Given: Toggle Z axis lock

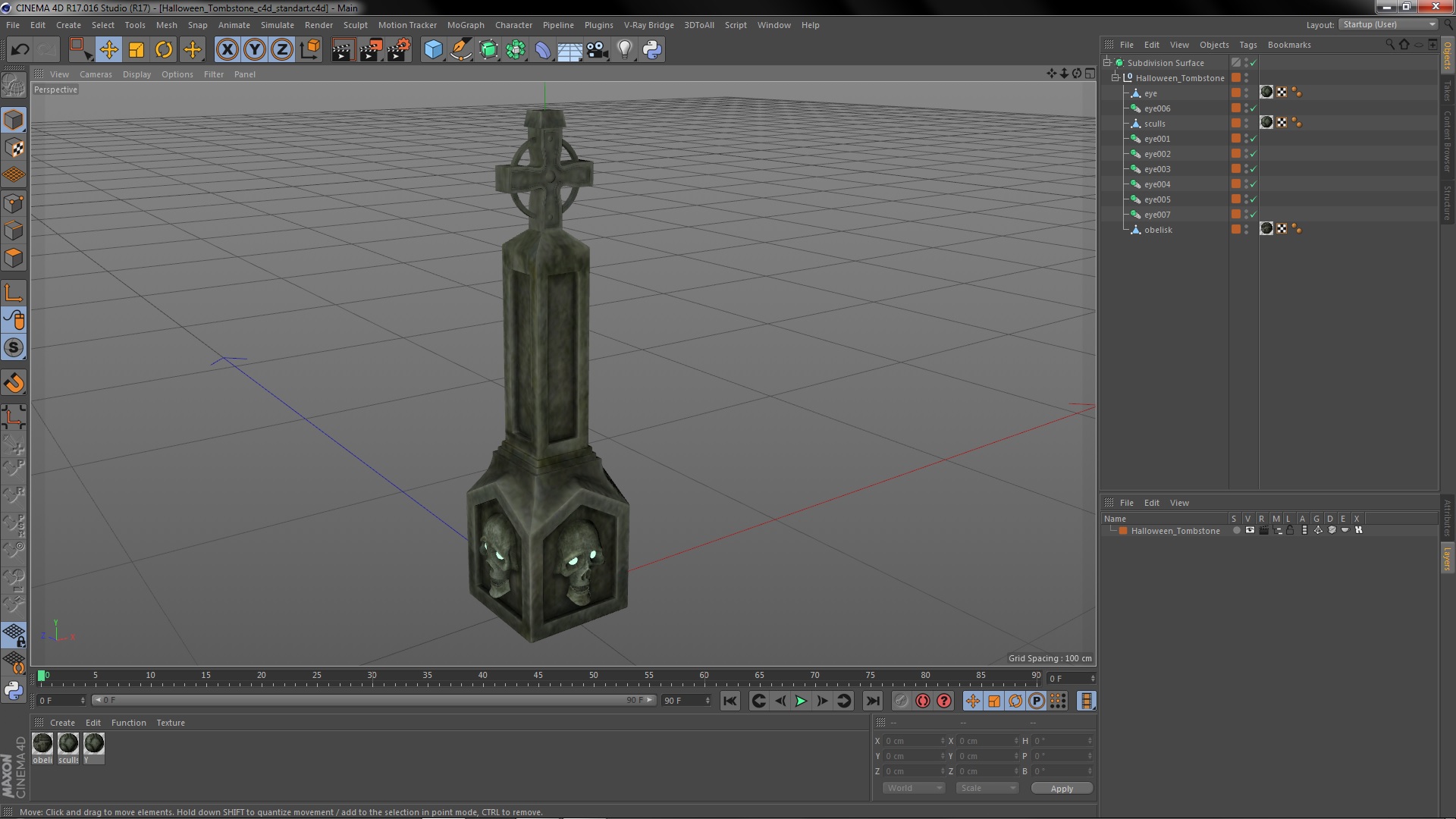Looking at the screenshot, I should [282, 50].
